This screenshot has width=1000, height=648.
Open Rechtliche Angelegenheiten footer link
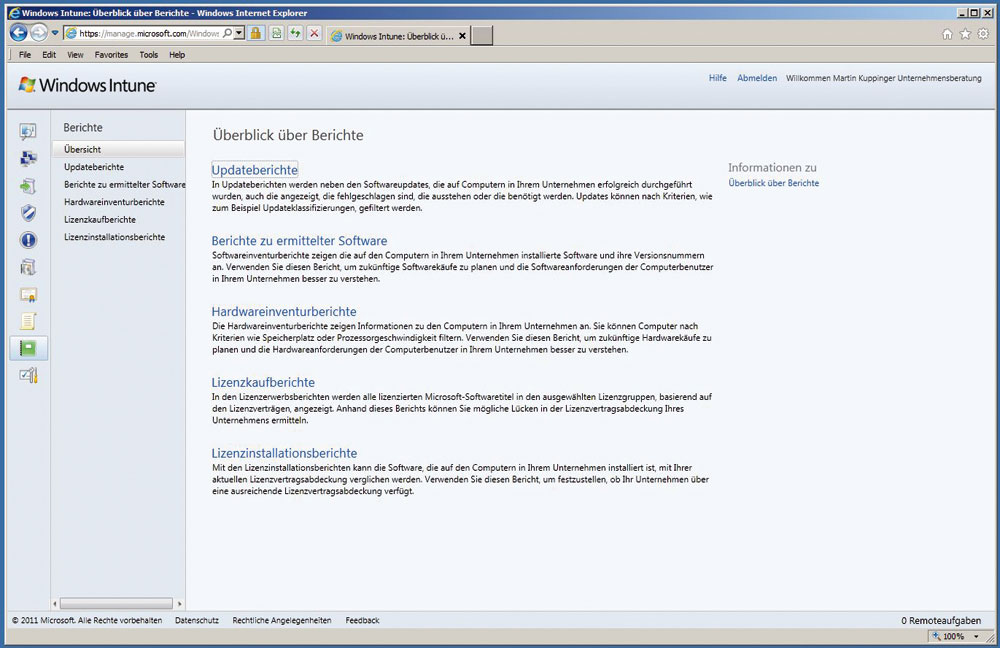click(x=282, y=620)
